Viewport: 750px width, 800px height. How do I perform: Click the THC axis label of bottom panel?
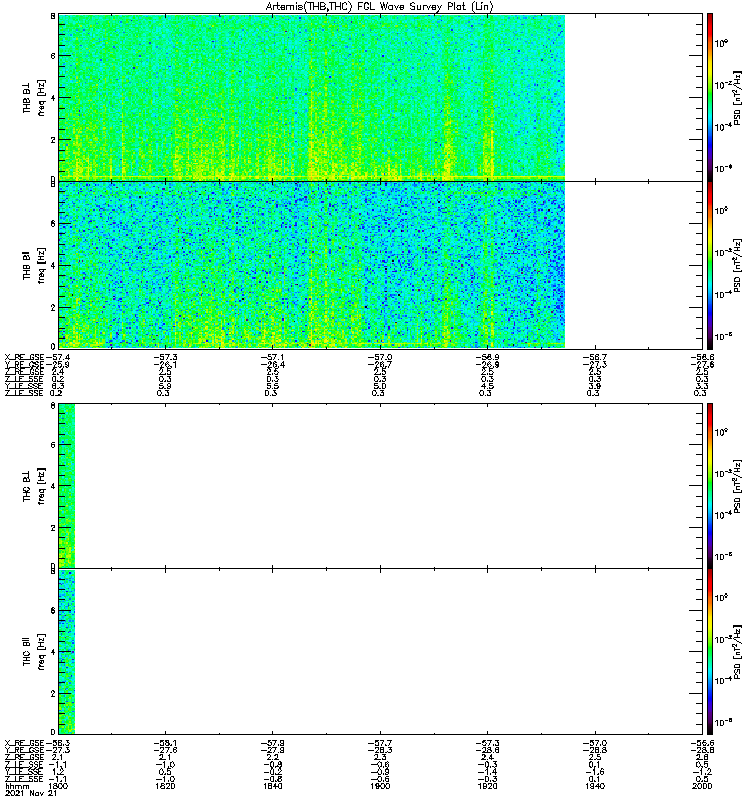coord(28,651)
